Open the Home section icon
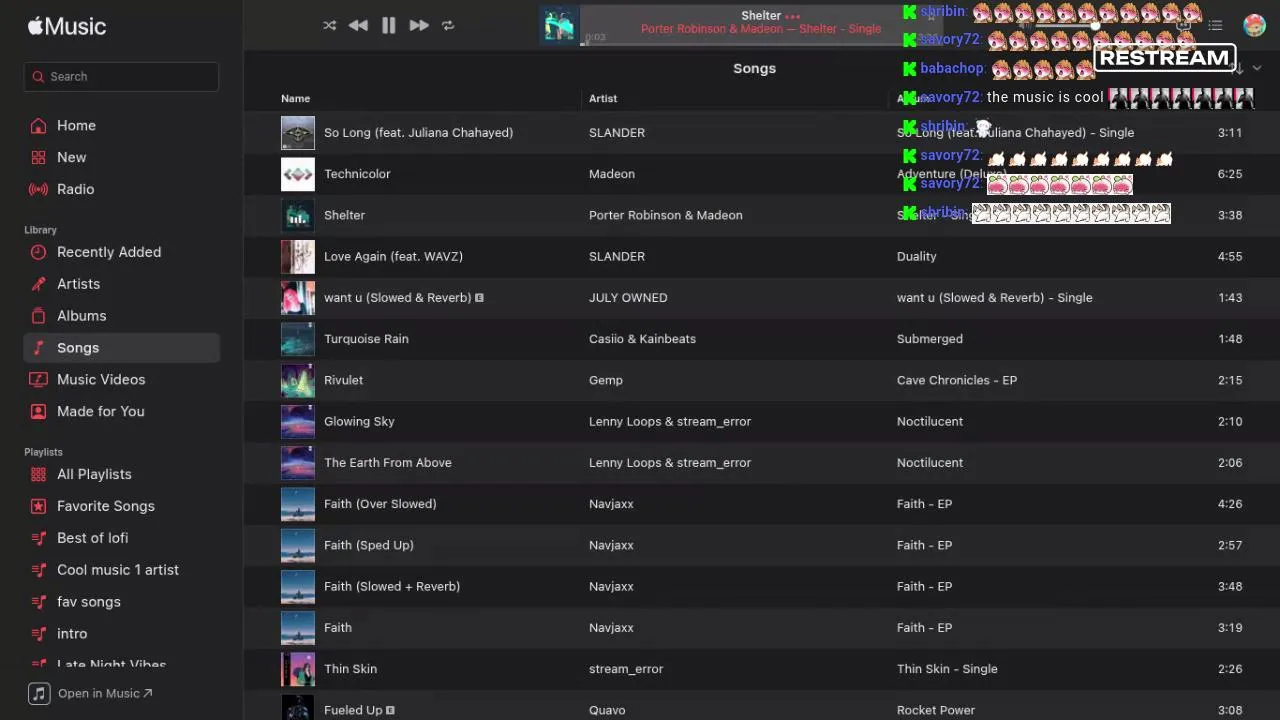Viewport: 1280px width, 720px height. [38, 125]
